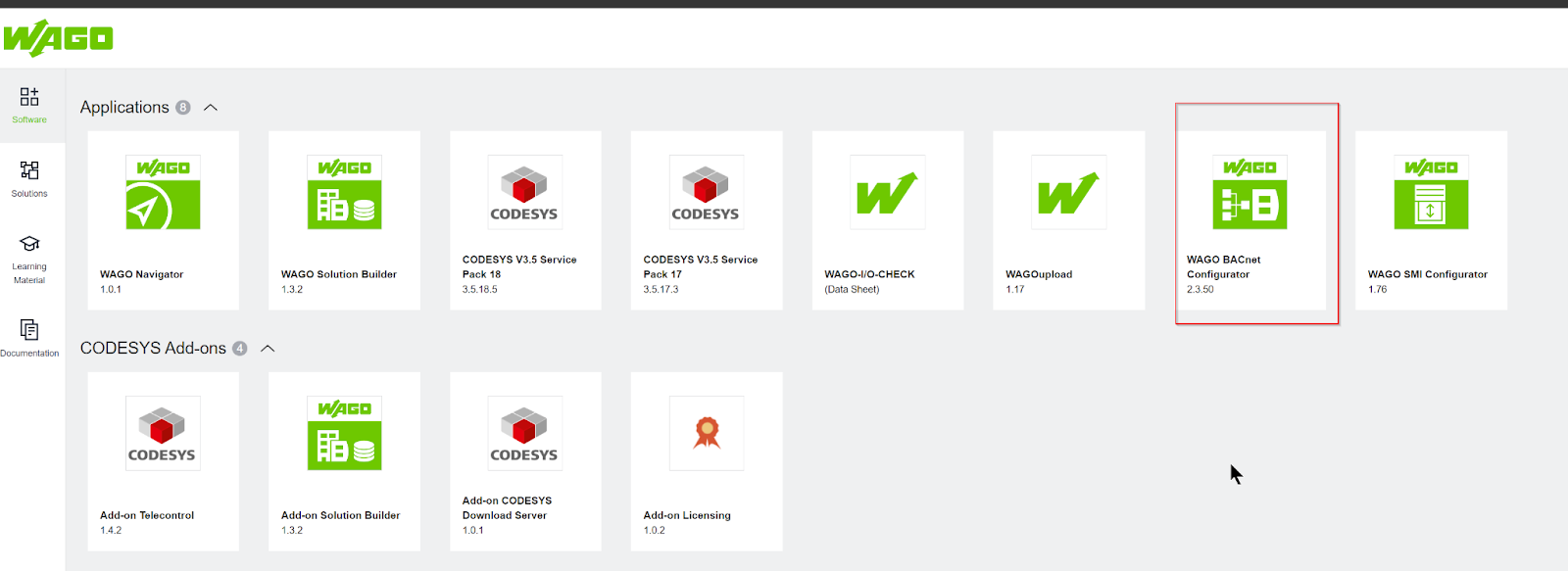This screenshot has height=571, width=1568.
Task: Click the CODESYS Add-ons count badge 4
Action: click(240, 349)
